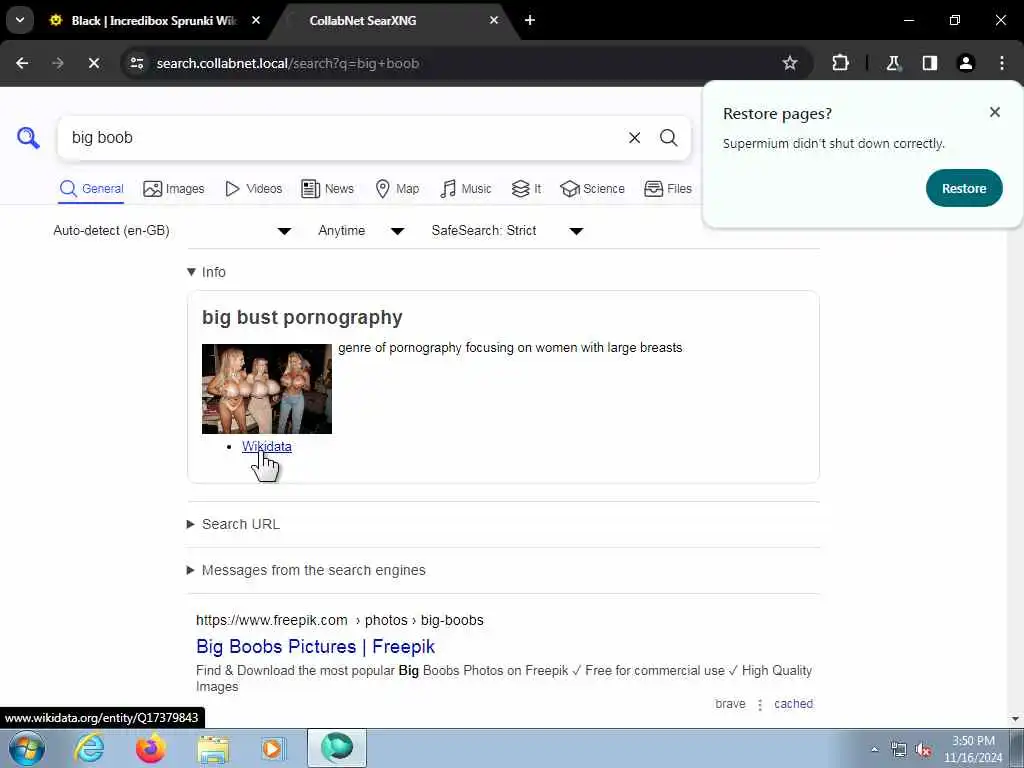Open the Auto-detect language dropdown
The height and width of the screenshot is (768, 1024).
pyautogui.click(x=172, y=231)
